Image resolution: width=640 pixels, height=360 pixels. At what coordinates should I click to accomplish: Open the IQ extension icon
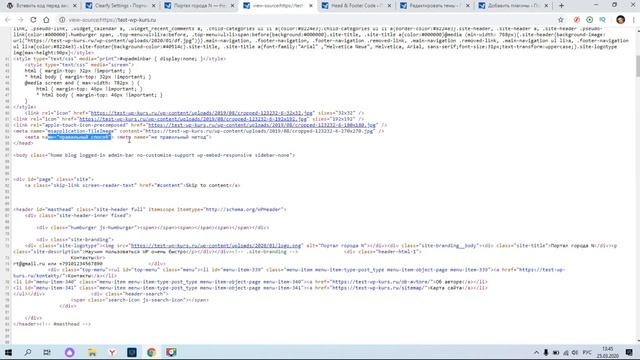(x=602, y=20)
